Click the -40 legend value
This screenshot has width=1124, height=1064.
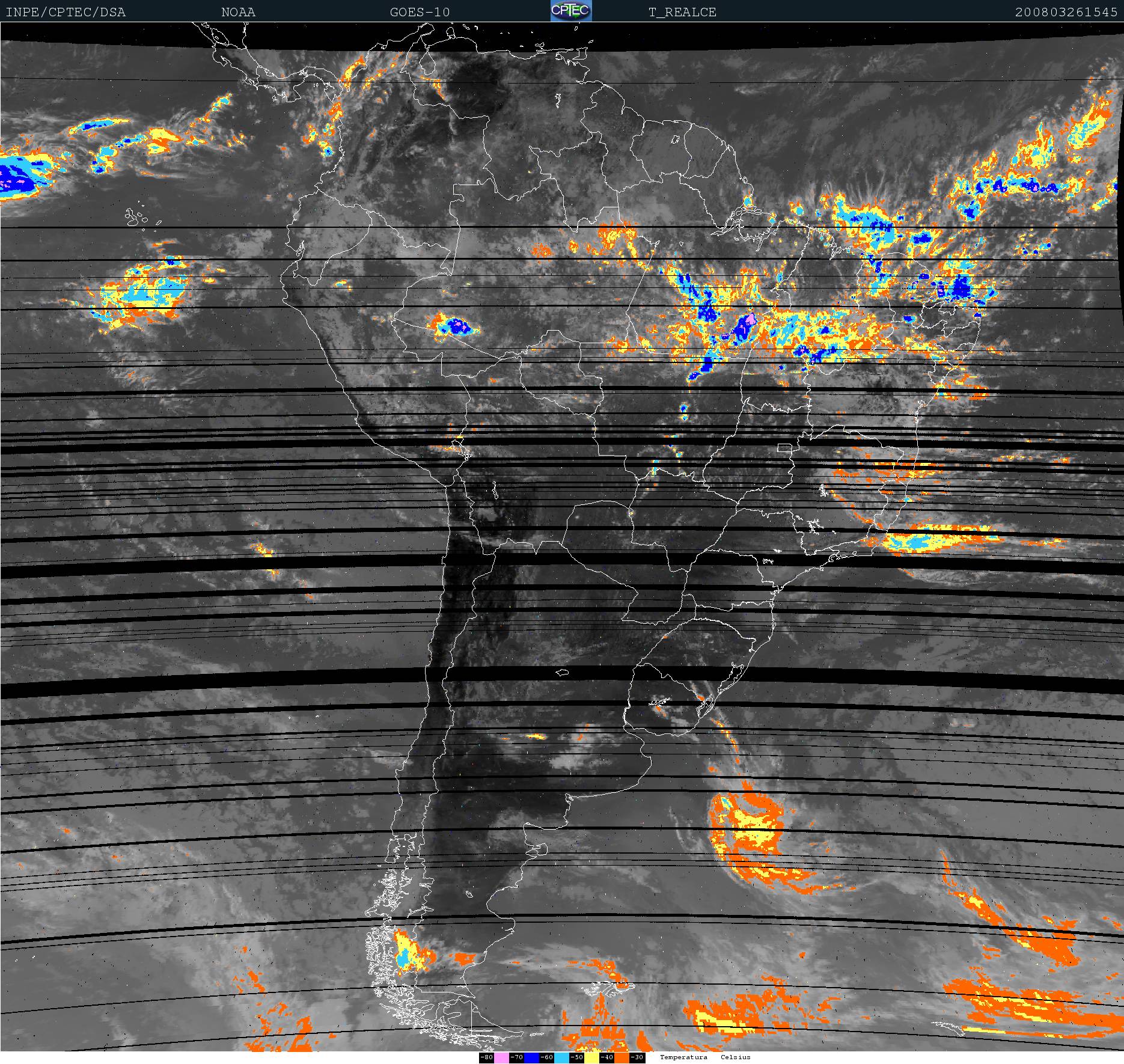(606, 1057)
